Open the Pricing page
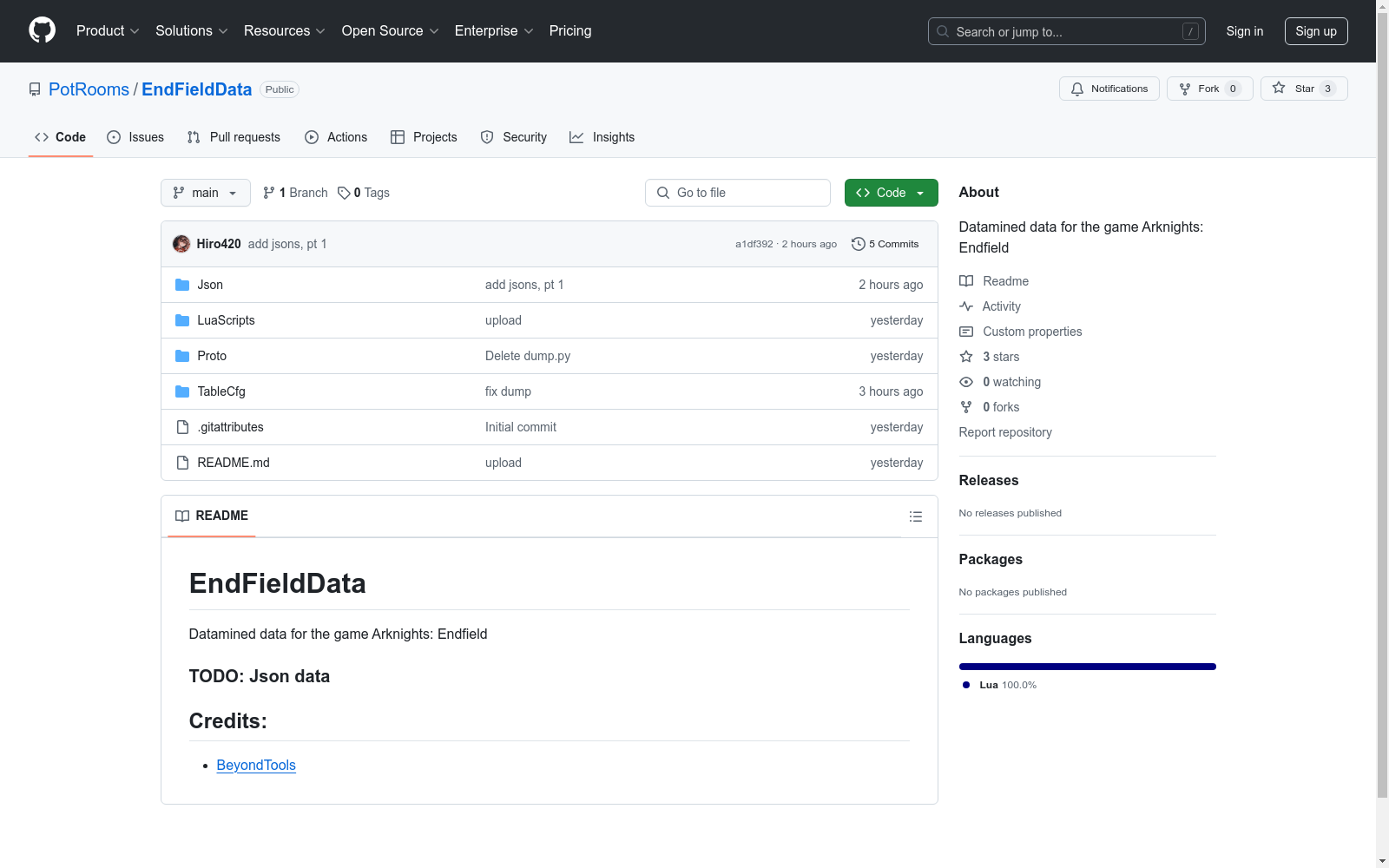Image resolution: width=1389 pixels, height=868 pixels. point(570,31)
